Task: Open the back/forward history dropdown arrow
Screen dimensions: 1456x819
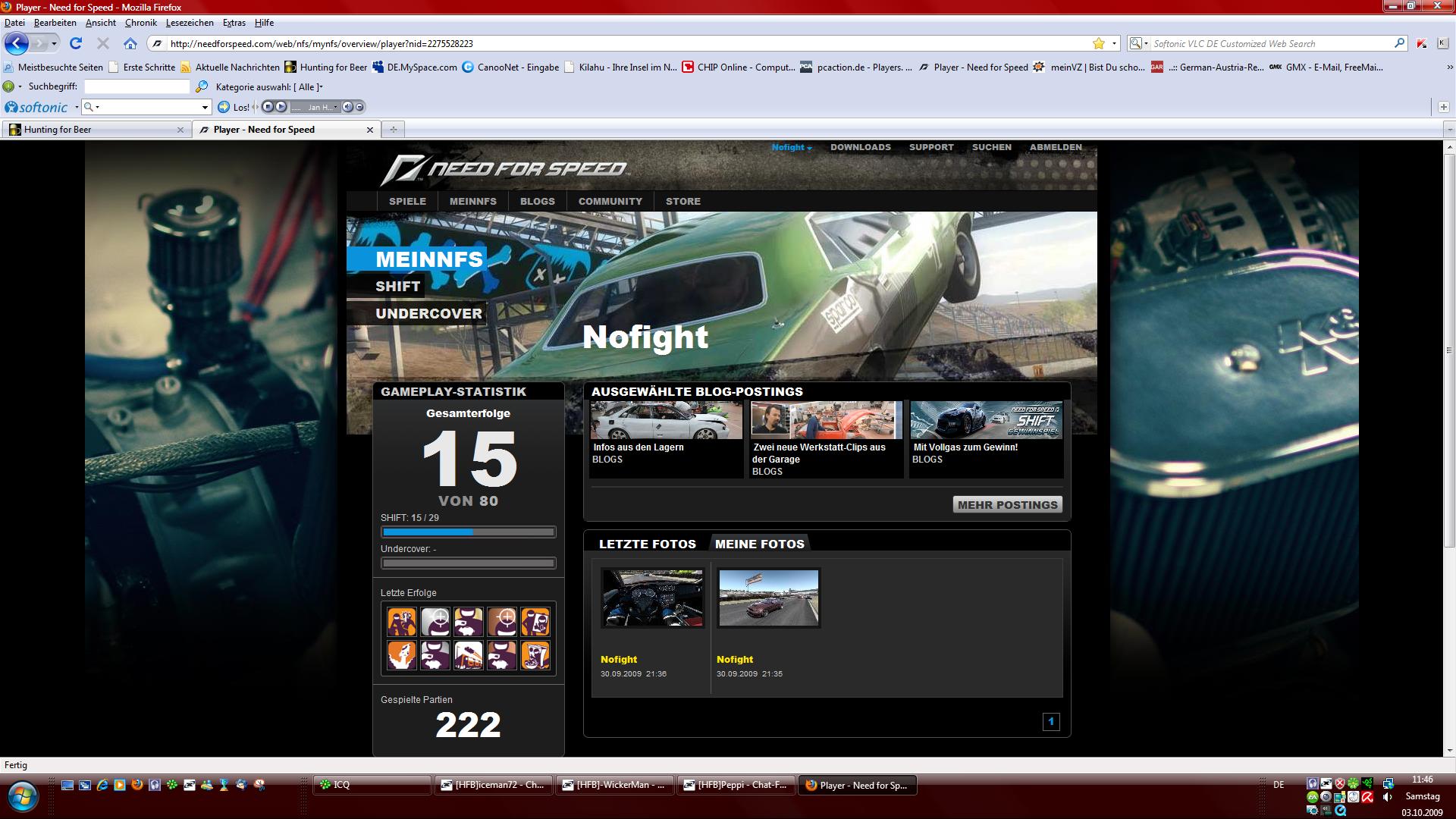Action: 54,43
